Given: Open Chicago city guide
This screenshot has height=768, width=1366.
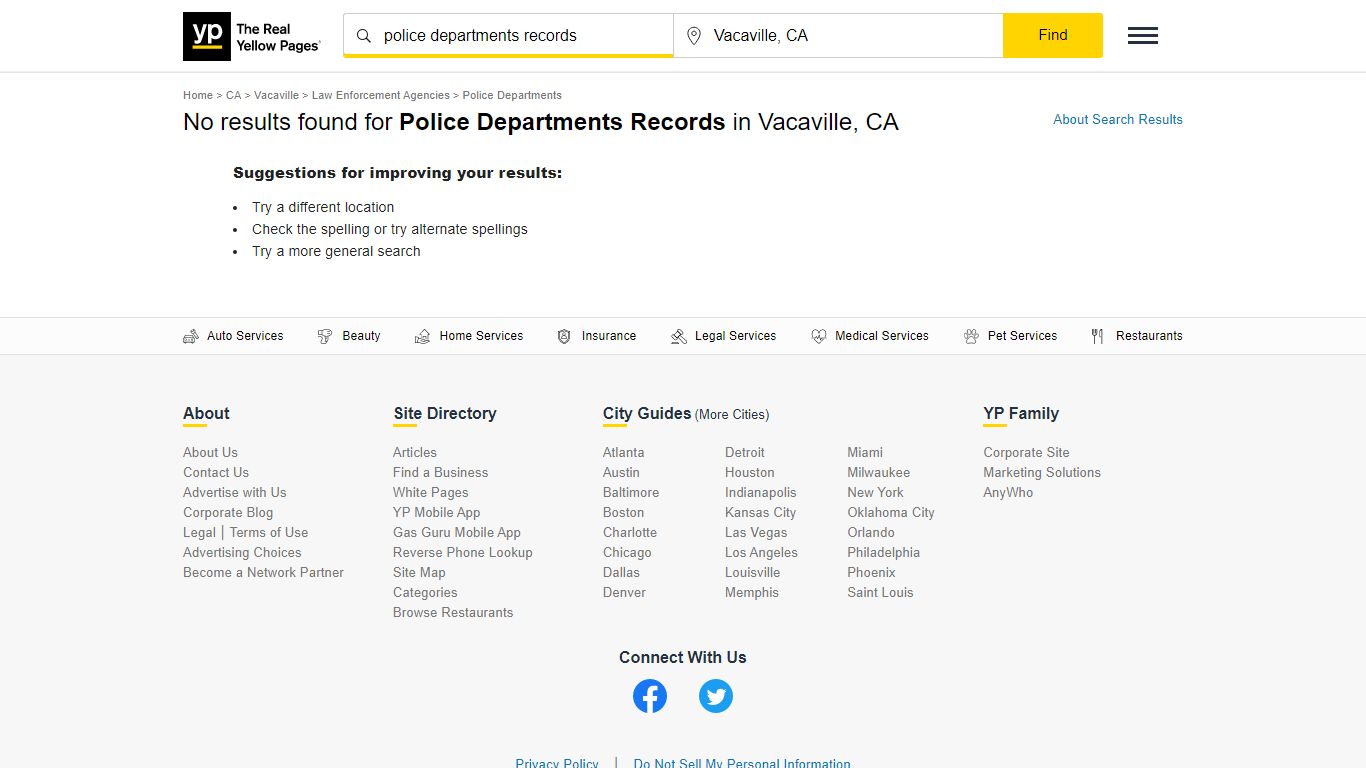Looking at the screenshot, I should (x=627, y=552).
